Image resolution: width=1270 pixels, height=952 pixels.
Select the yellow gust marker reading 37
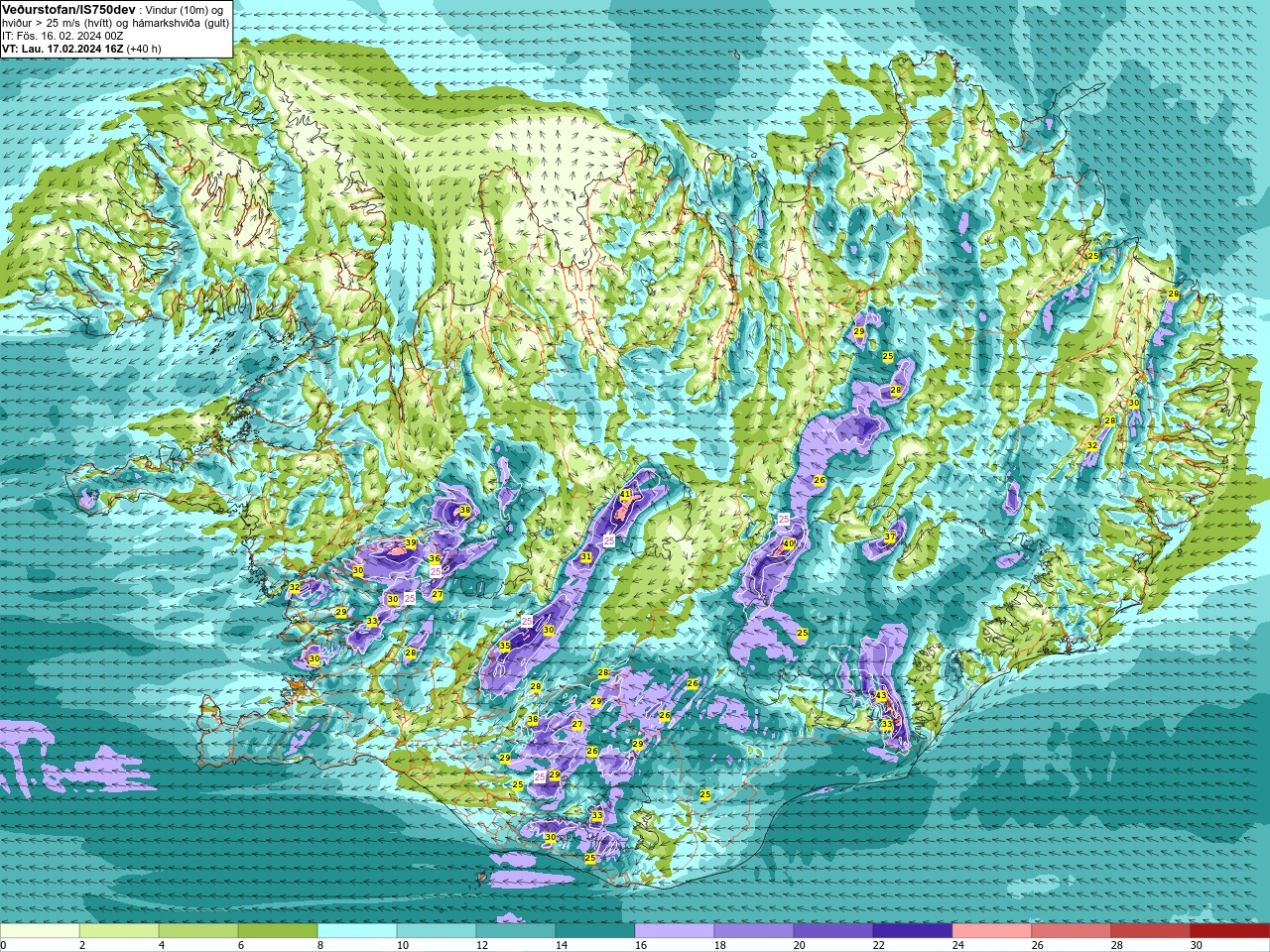point(890,537)
